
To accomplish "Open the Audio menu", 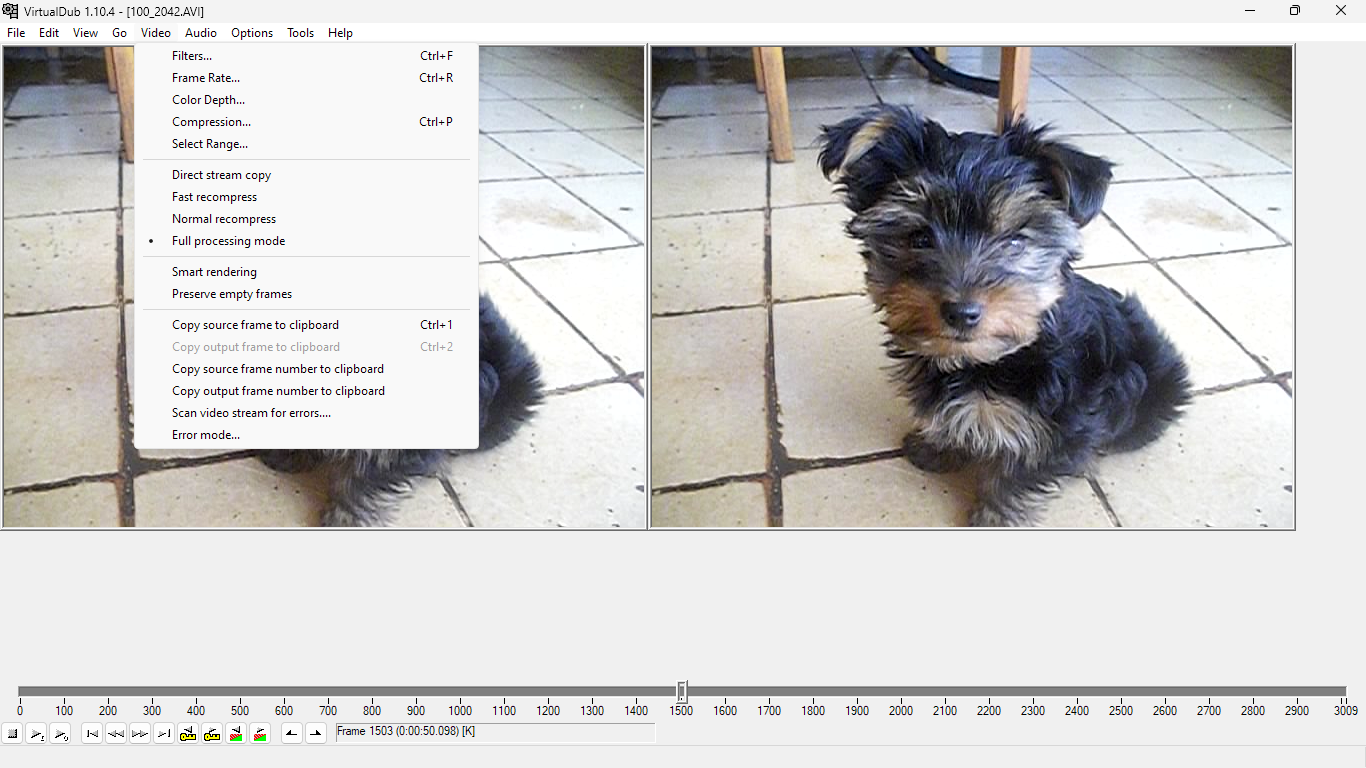I will click(x=201, y=33).
